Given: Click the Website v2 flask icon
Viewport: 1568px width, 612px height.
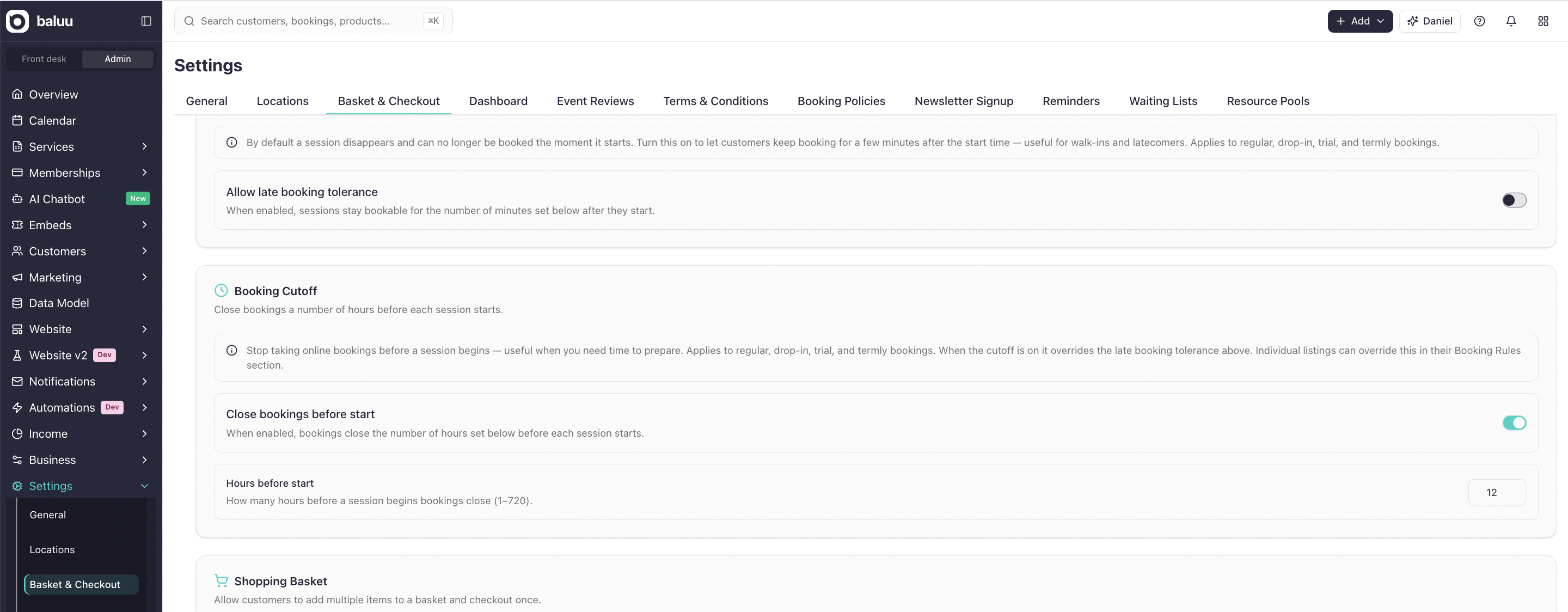Looking at the screenshot, I should [17, 356].
